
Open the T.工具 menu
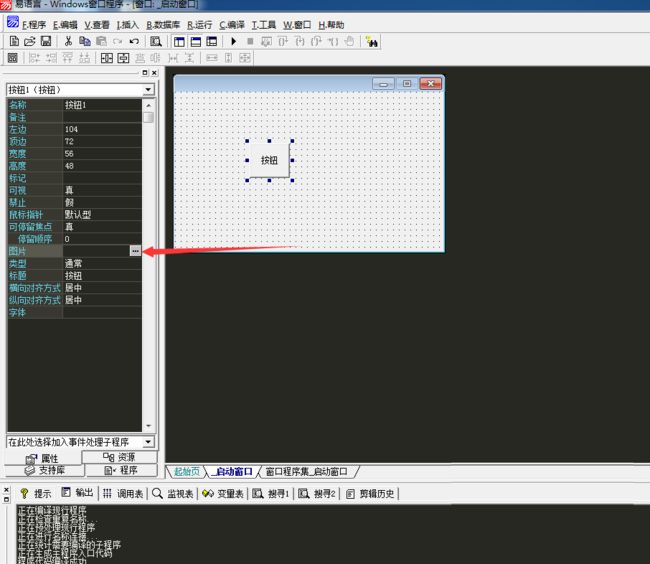[264, 25]
